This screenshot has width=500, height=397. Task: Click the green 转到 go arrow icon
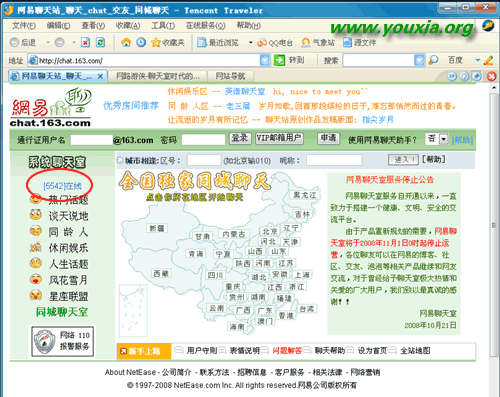coord(279,60)
